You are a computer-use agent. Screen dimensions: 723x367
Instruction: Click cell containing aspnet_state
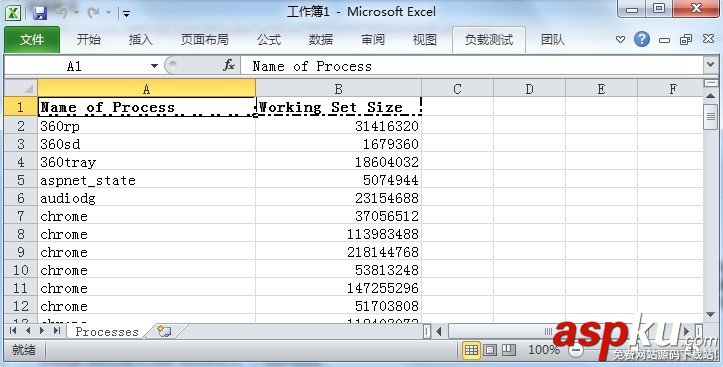coord(146,180)
